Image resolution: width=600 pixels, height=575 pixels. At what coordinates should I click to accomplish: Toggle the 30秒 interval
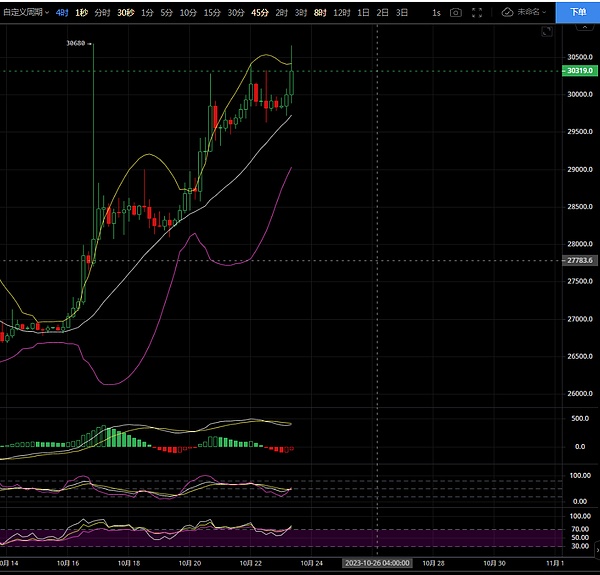(125, 13)
